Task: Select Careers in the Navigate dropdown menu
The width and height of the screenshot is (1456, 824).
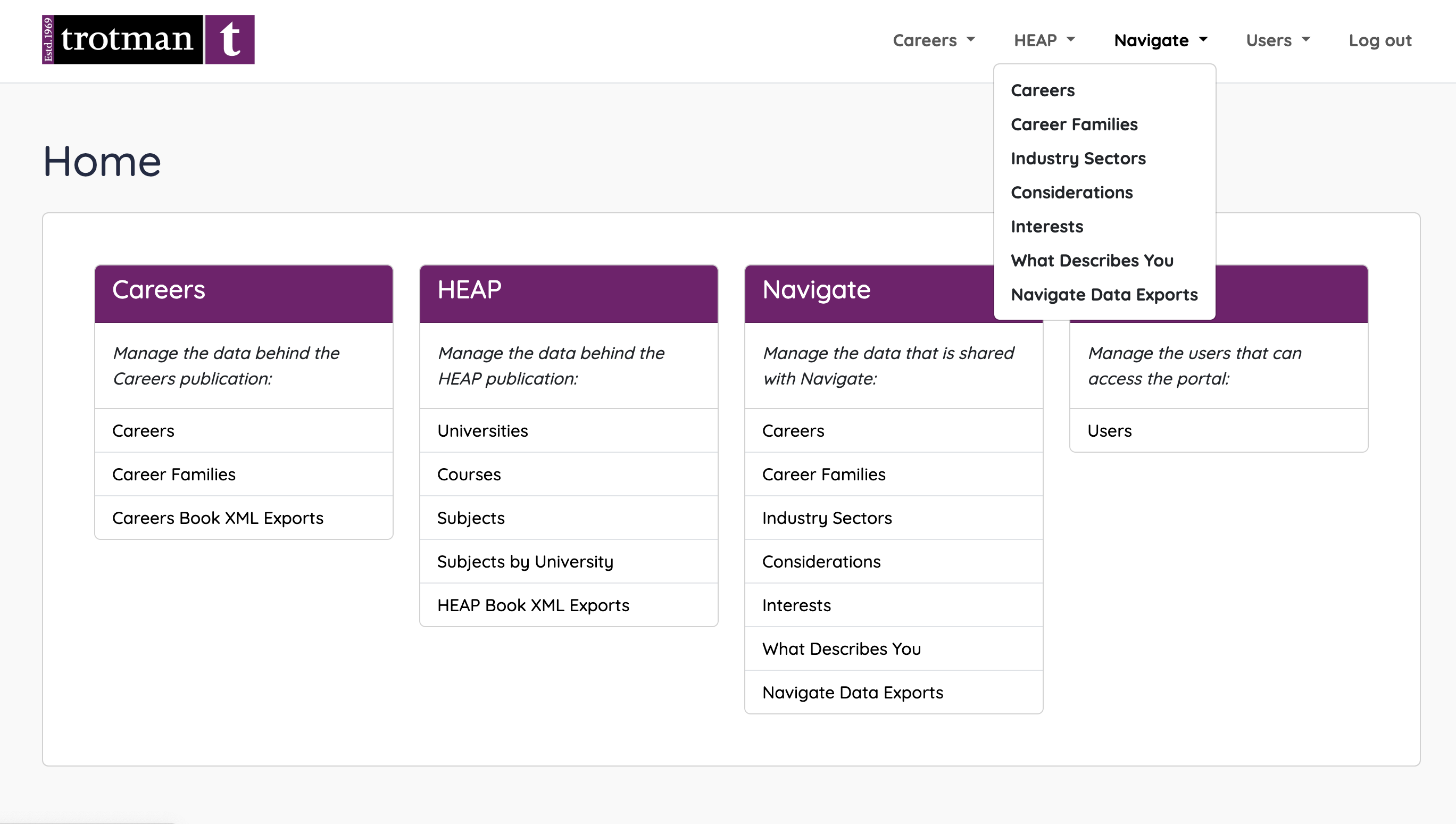Action: [1104, 90]
